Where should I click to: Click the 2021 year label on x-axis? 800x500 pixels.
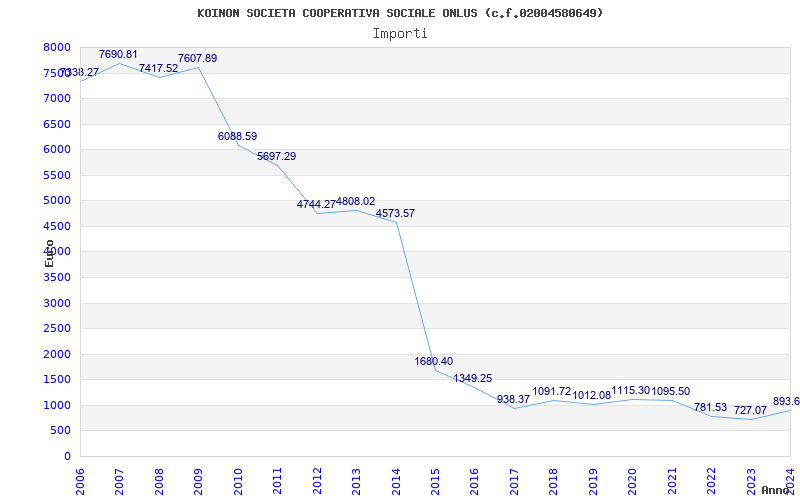(x=672, y=482)
